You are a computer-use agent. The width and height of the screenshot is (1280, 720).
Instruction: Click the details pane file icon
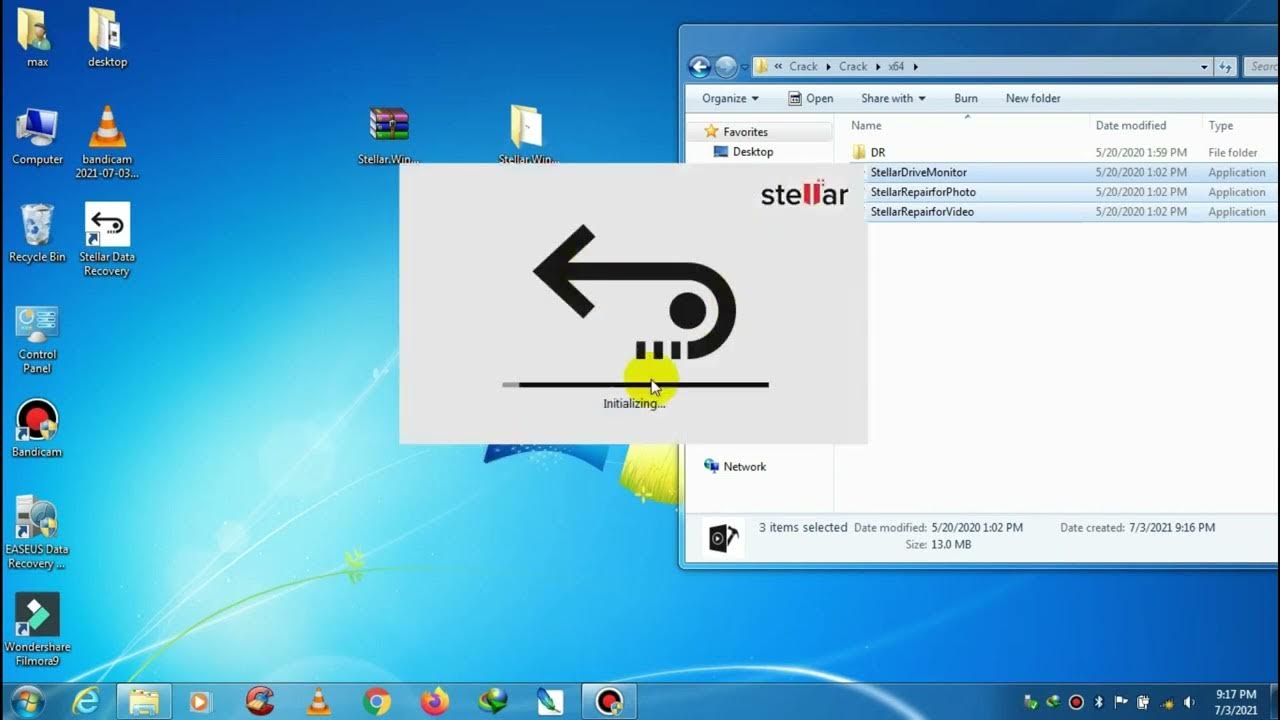[x=725, y=538]
